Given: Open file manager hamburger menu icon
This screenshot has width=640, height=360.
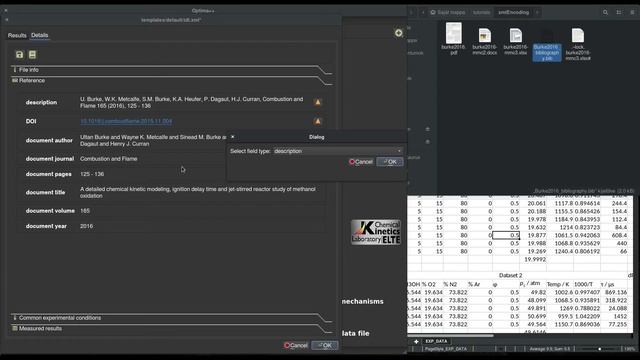Looking at the screenshot, I should pos(632,12).
